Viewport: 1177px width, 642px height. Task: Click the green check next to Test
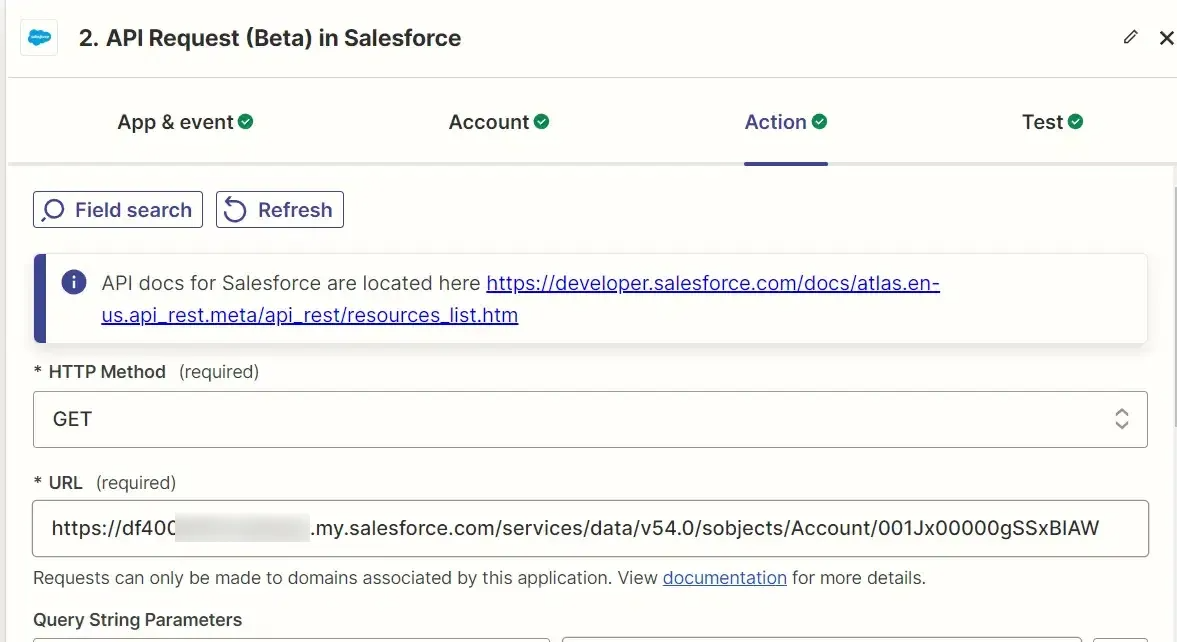pos(1075,122)
